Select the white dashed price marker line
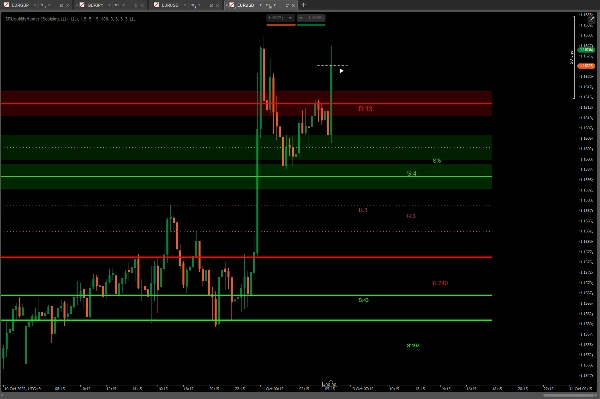This screenshot has width=600, height=399. click(x=332, y=65)
